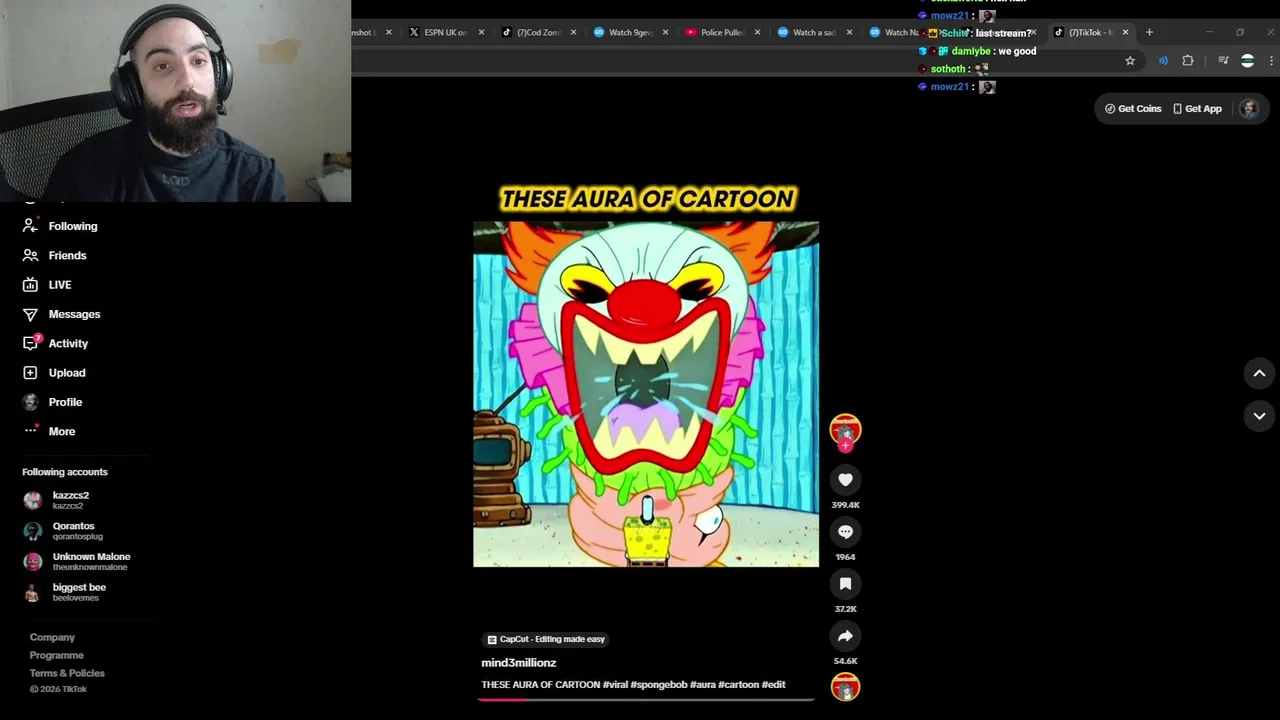Close the Police Pulled tab

click(757, 32)
